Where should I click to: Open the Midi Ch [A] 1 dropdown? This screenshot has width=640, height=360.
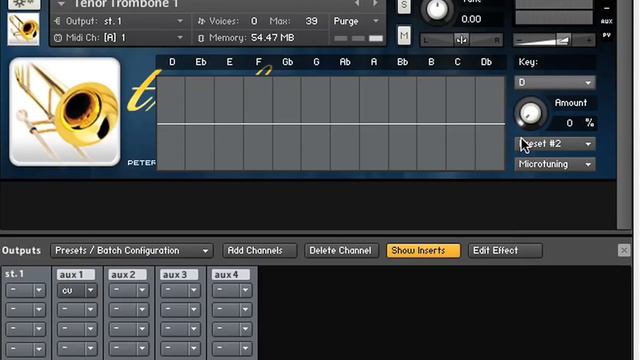[180, 38]
